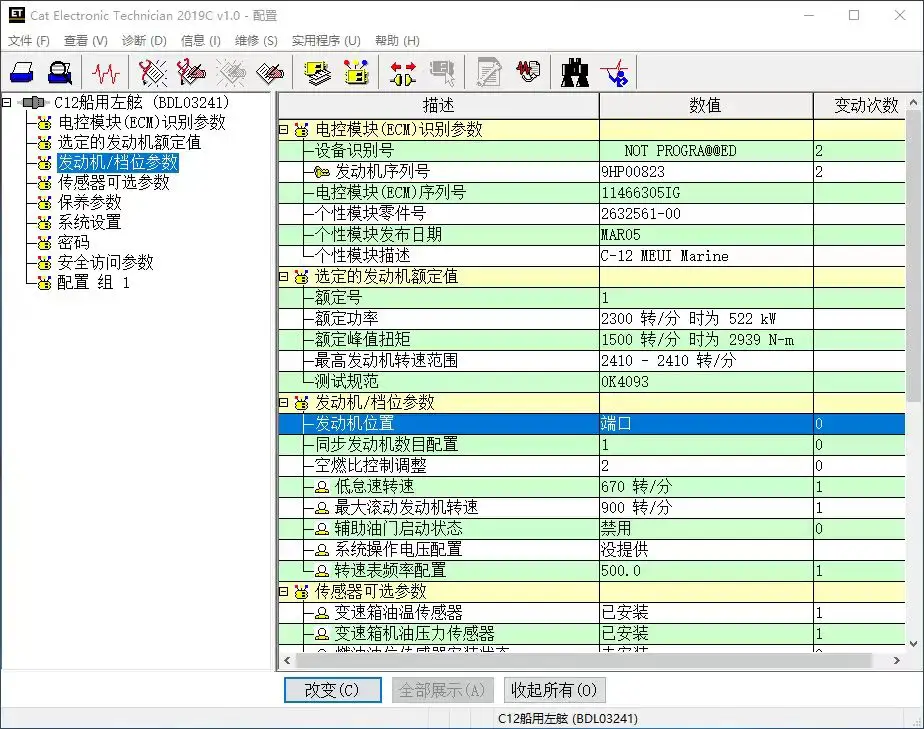Open the ECM Summary toolbar icon
This screenshot has height=729, width=924.
click(x=317, y=72)
